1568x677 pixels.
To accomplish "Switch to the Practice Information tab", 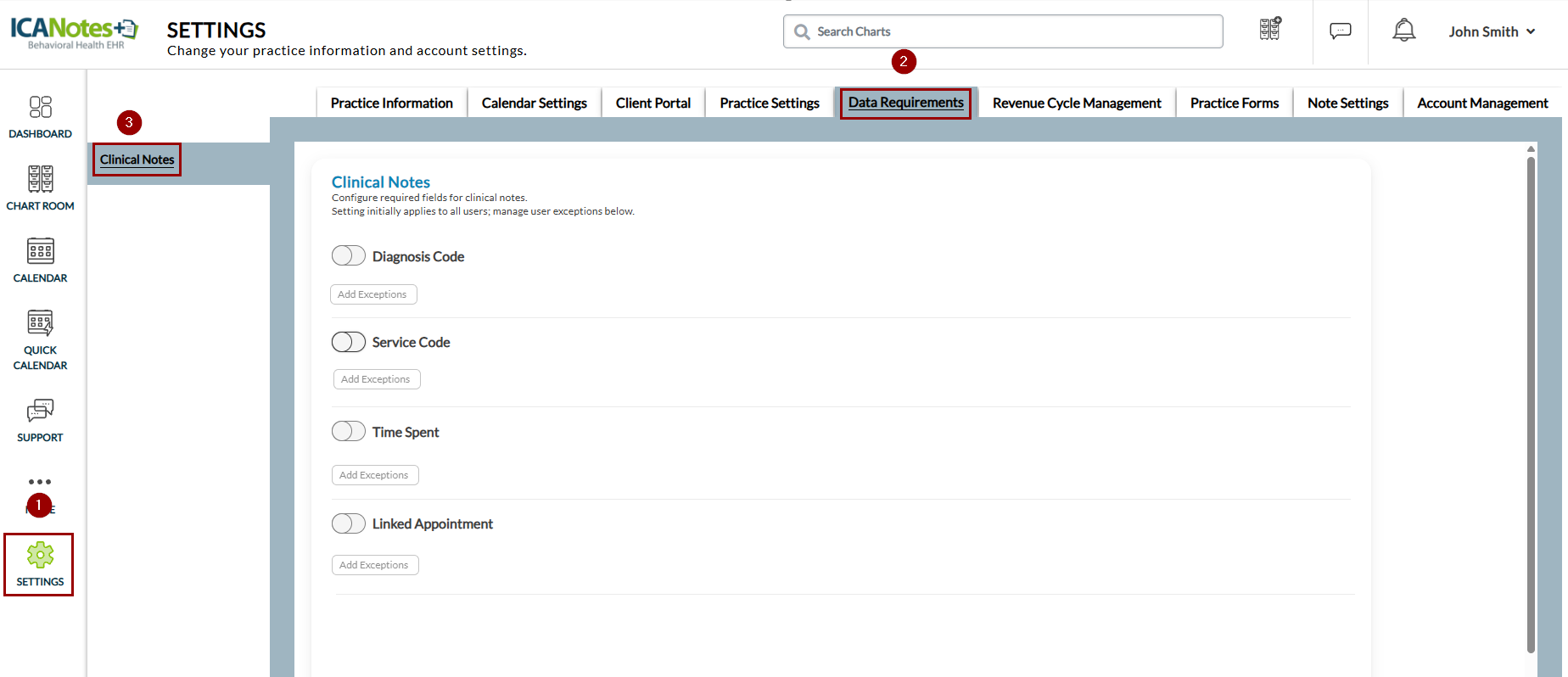I will pos(391,103).
